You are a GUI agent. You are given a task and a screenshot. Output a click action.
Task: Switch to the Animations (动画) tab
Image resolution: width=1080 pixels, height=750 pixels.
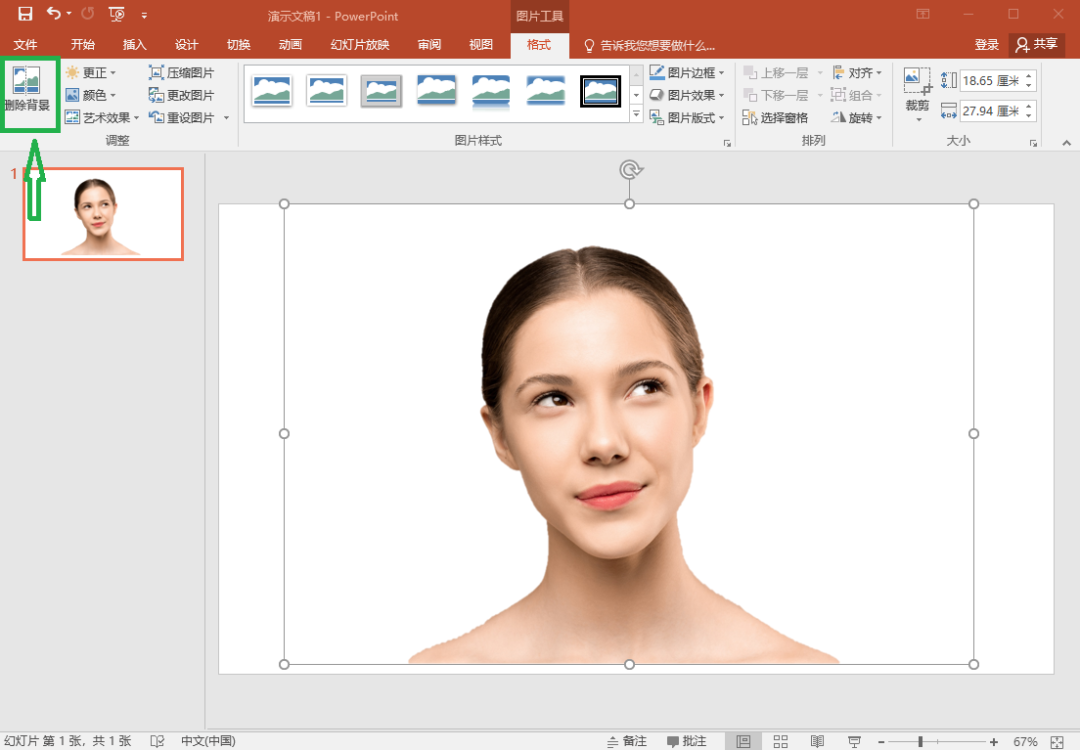pyautogui.click(x=290, y=45)
